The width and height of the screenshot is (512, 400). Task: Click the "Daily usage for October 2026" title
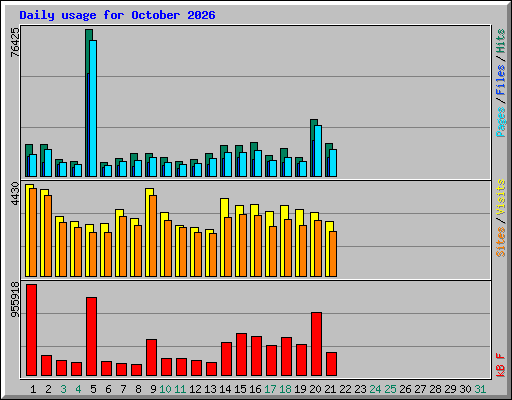click(117, 15)
